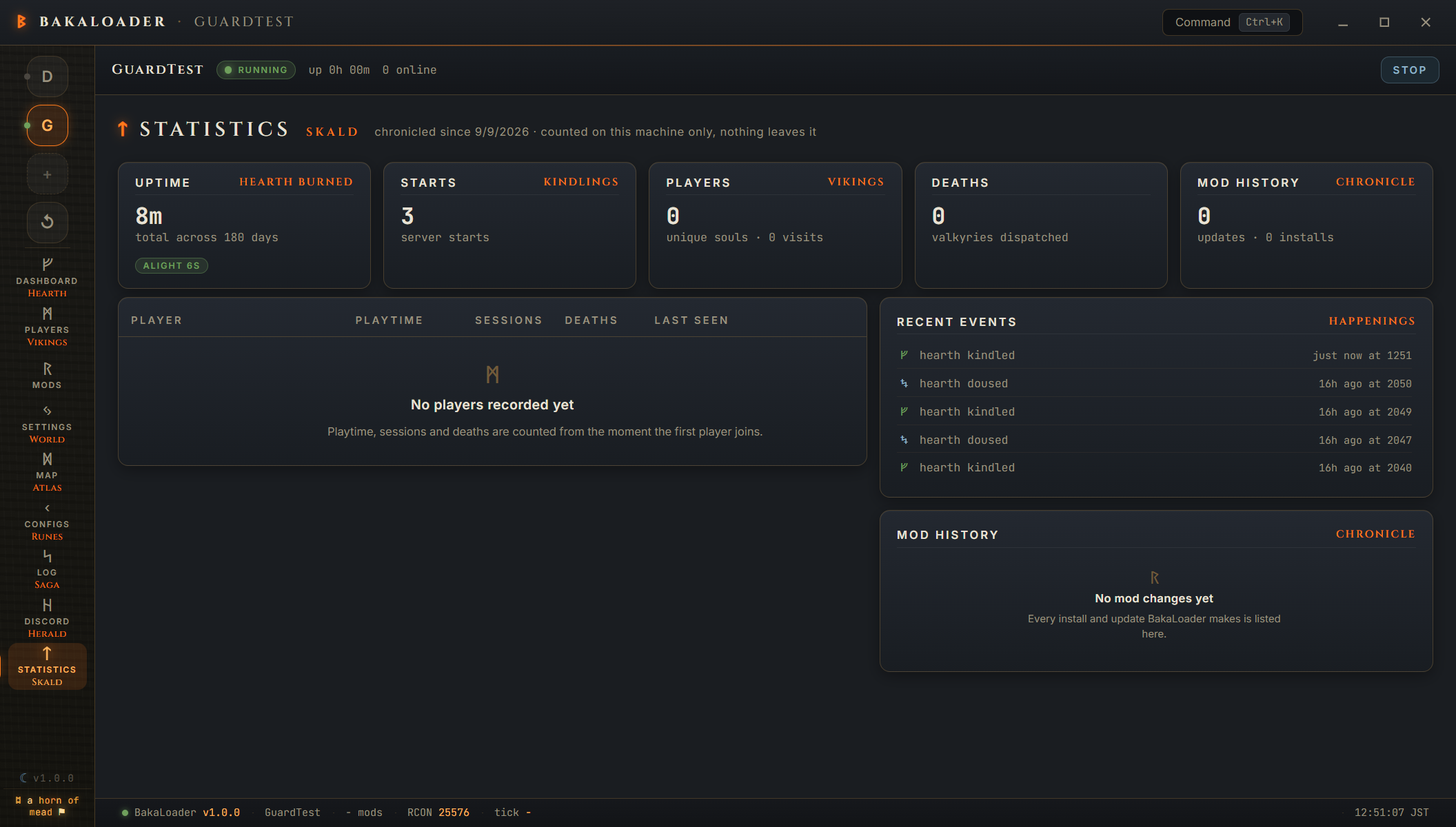Minimize the BakaLoader window
Screen dimensions: 1456x827
coord(1343,22)
